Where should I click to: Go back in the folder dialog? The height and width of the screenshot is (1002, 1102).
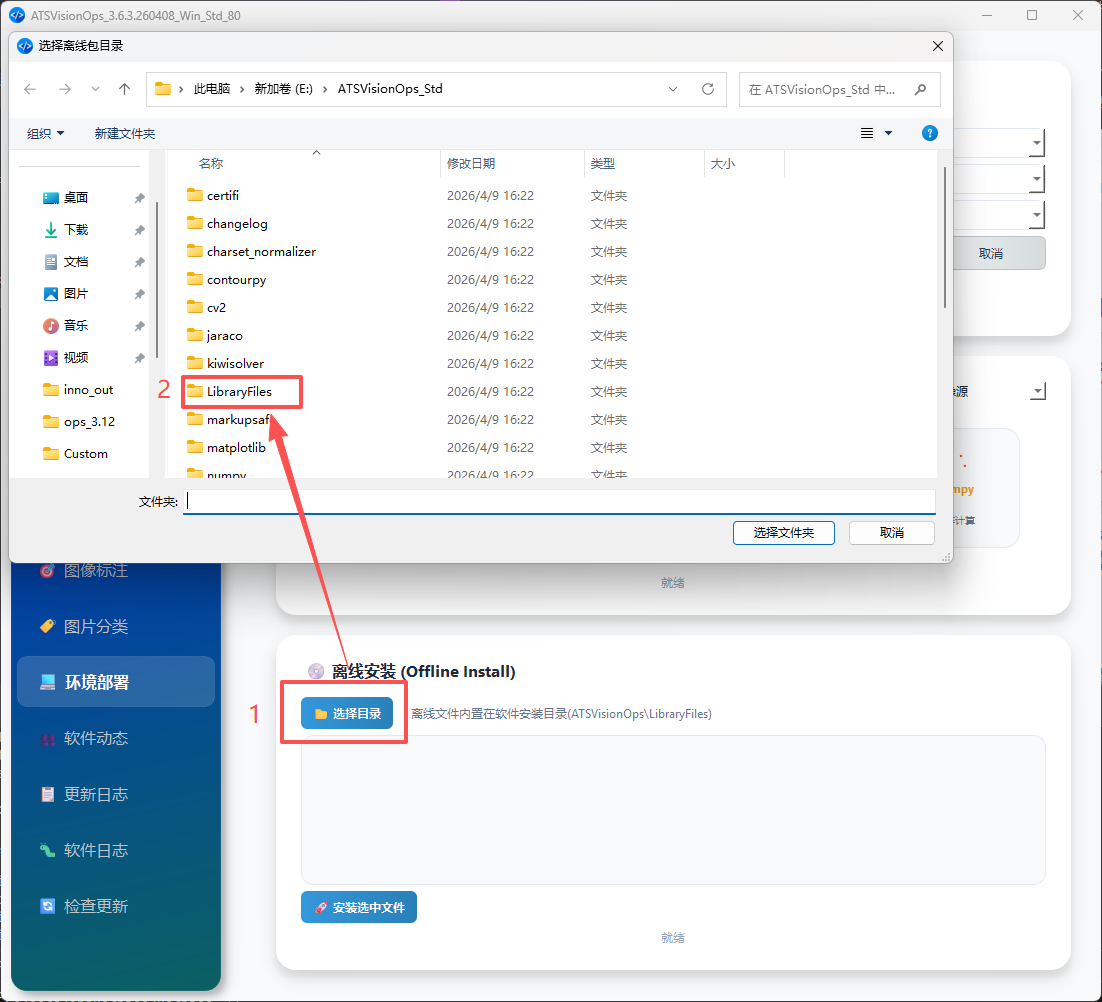[x=30, y=89]
